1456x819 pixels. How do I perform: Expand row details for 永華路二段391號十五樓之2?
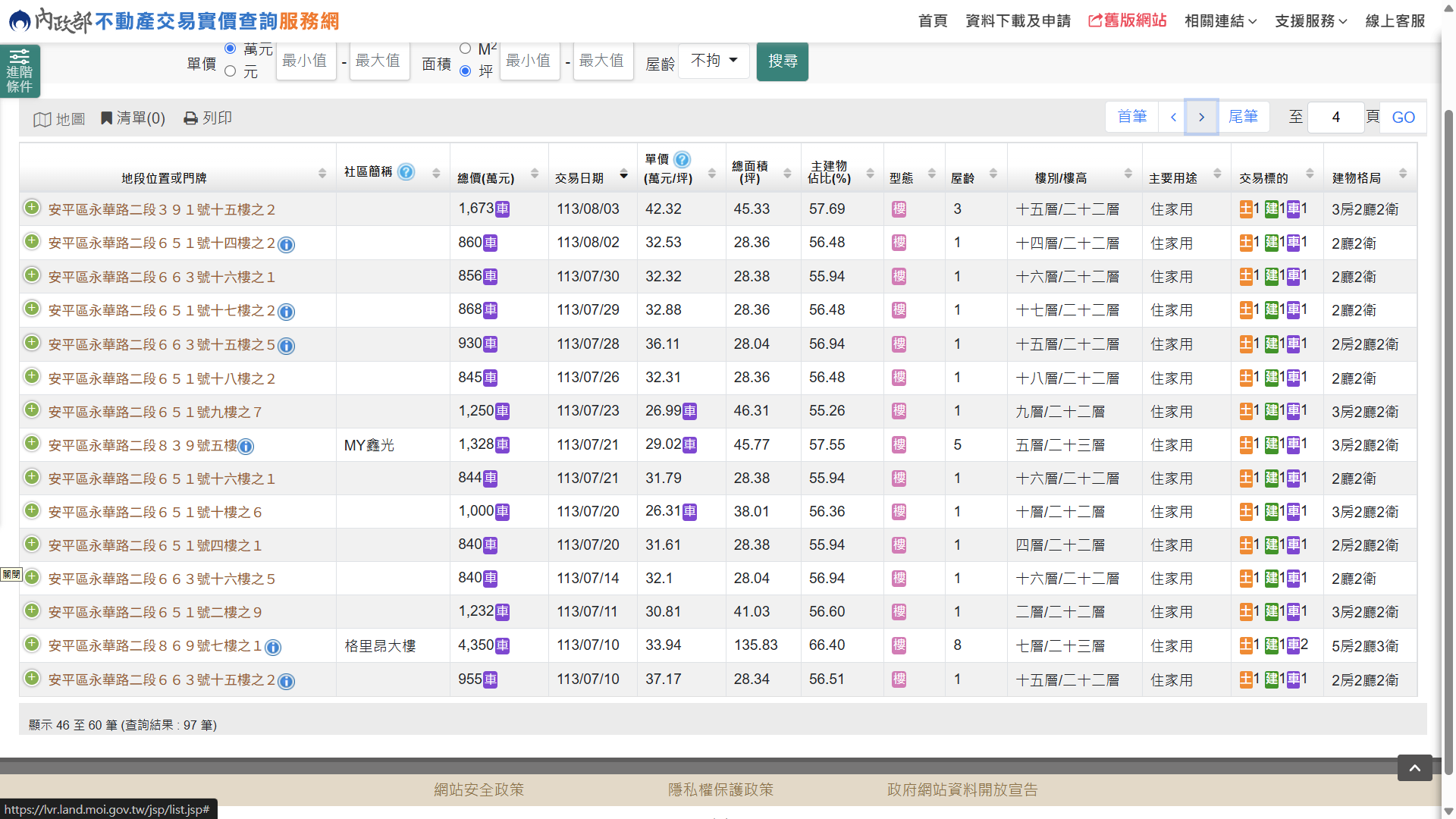[32, 208]
